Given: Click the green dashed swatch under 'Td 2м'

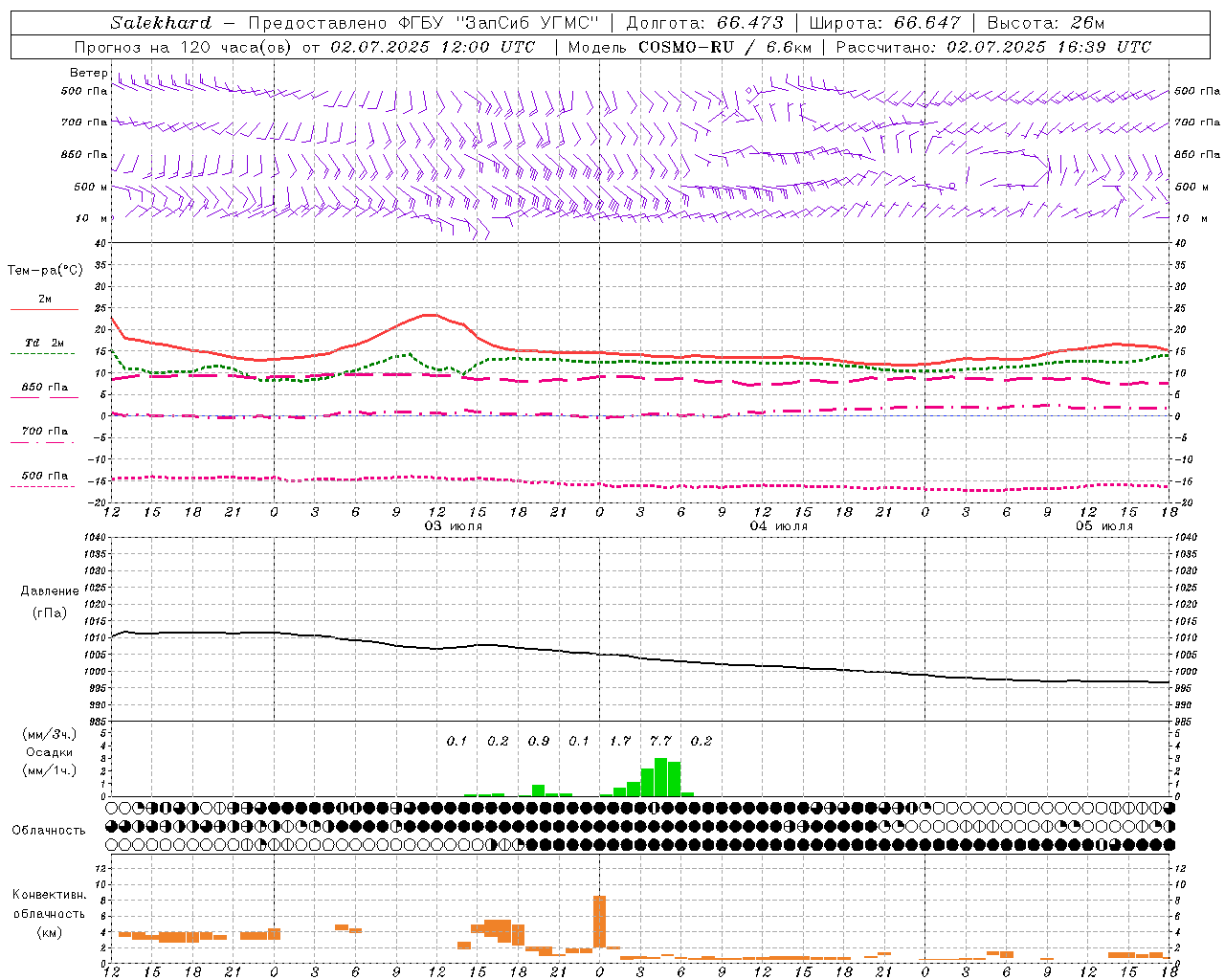Looking at the screenshot, I should click(42, 354).
